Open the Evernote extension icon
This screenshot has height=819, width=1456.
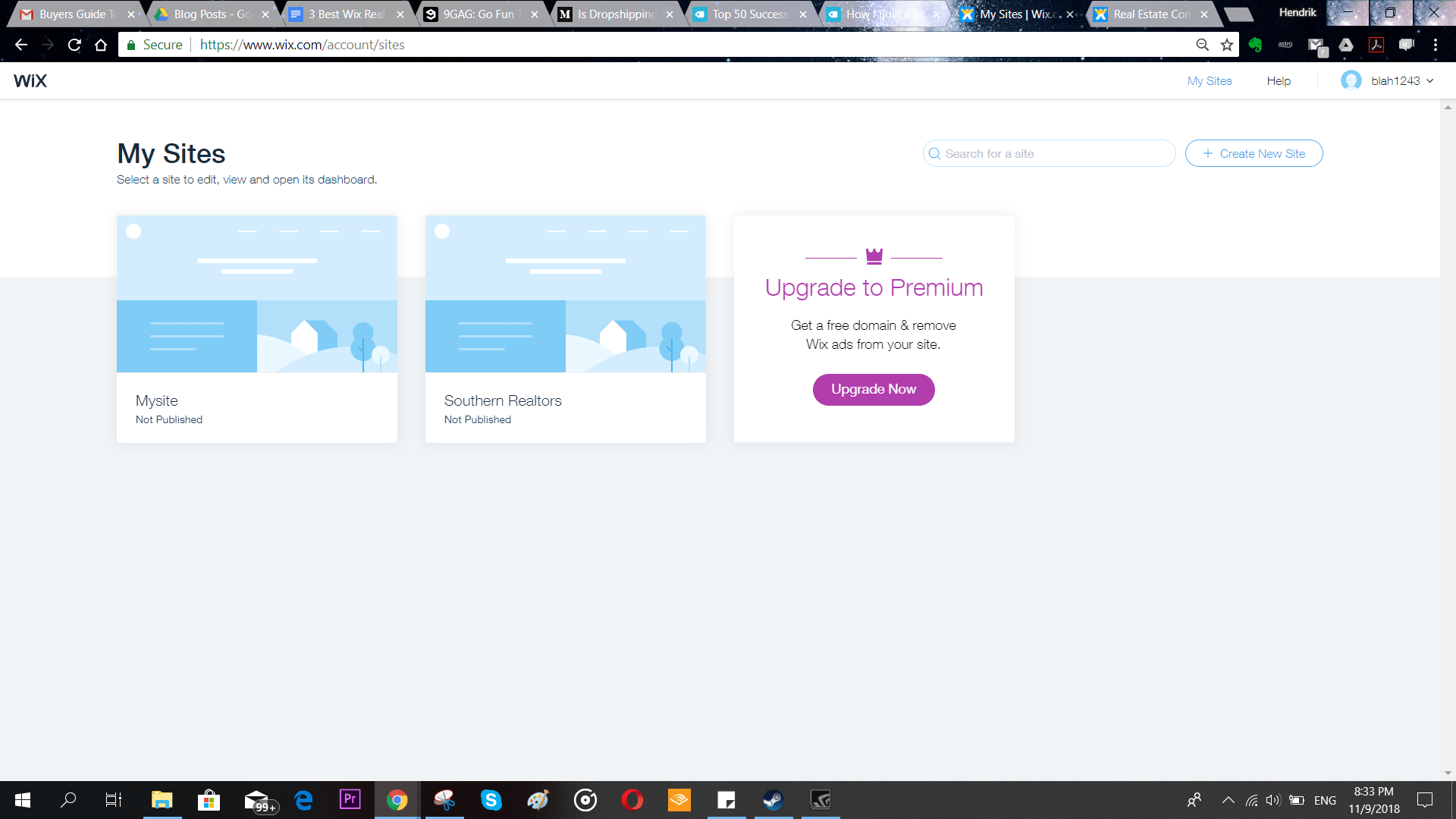(1255, 45)
